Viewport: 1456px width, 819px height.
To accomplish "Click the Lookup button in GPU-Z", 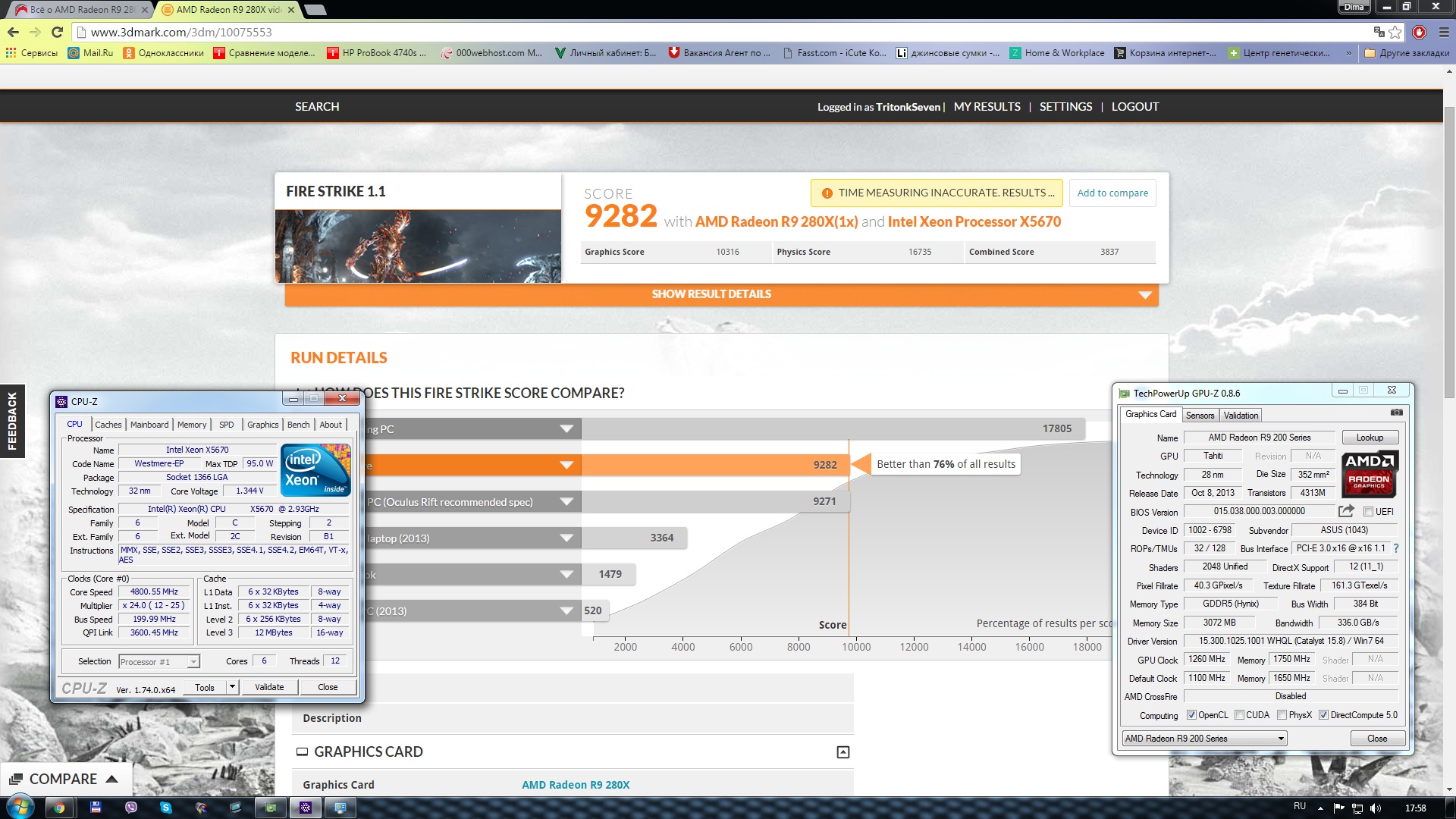I will [x=1370, y=438].
